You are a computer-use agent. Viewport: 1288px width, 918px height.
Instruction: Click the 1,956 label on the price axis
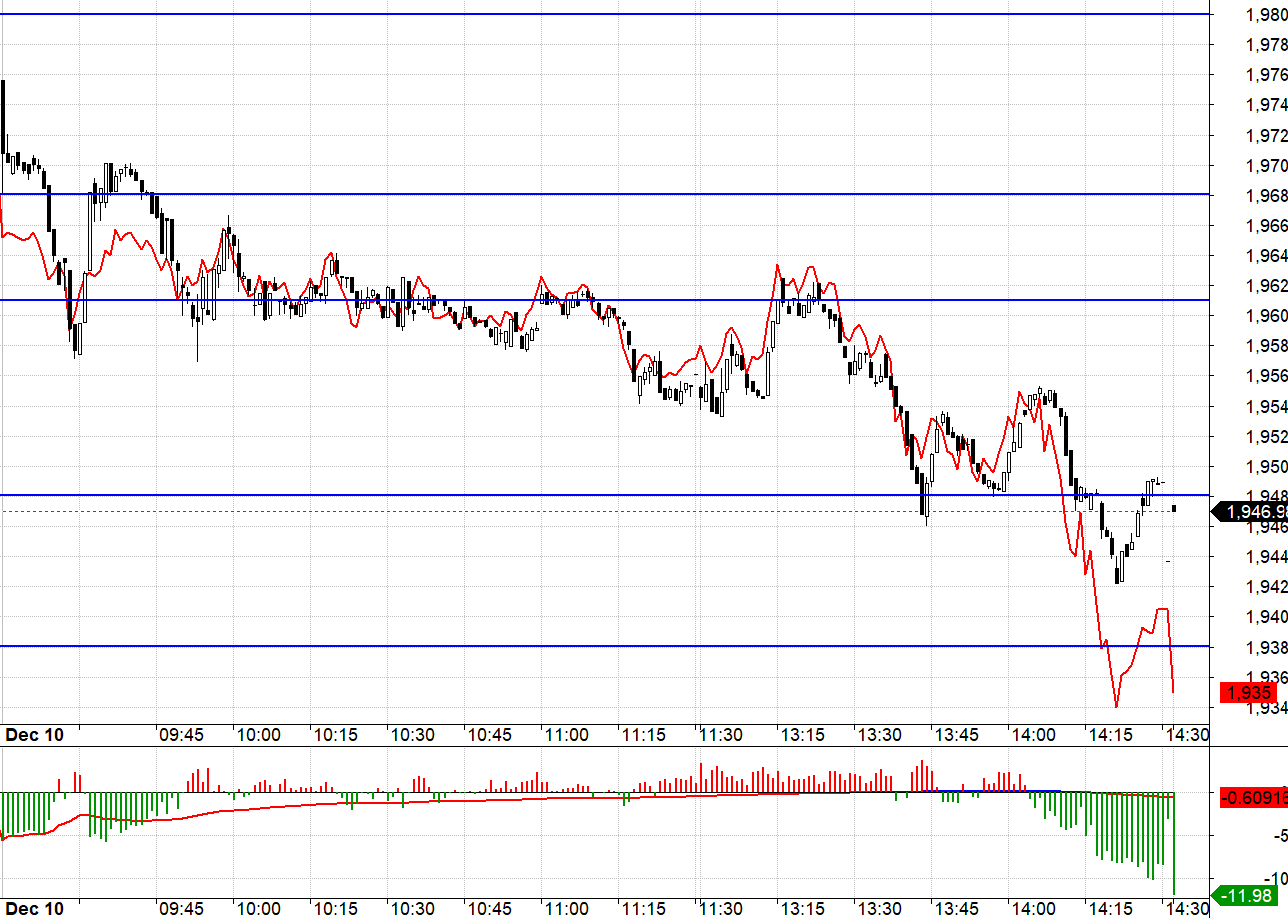coord(1265,376)
